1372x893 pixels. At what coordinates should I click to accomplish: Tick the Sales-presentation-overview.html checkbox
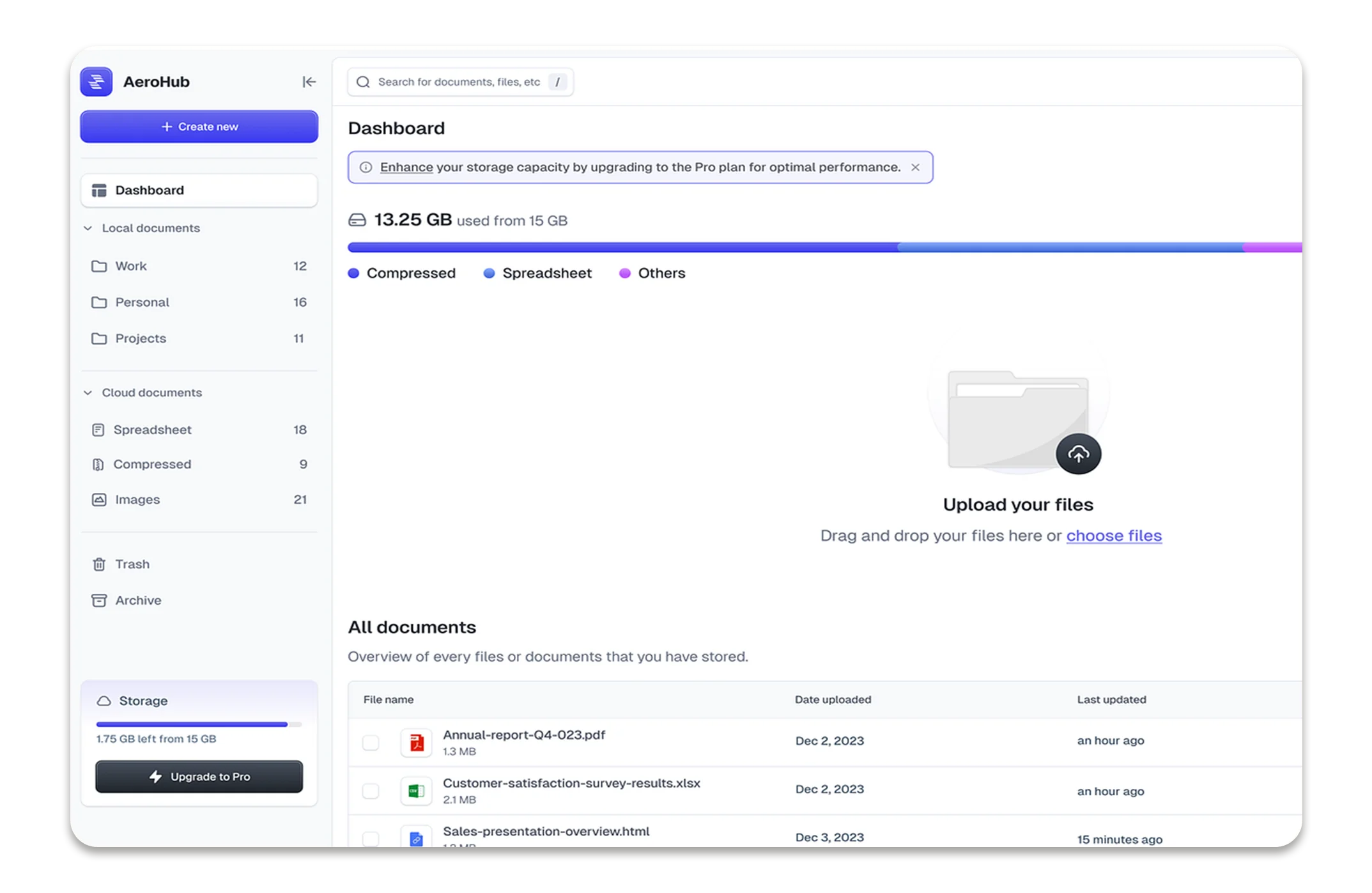click(371, 837)
